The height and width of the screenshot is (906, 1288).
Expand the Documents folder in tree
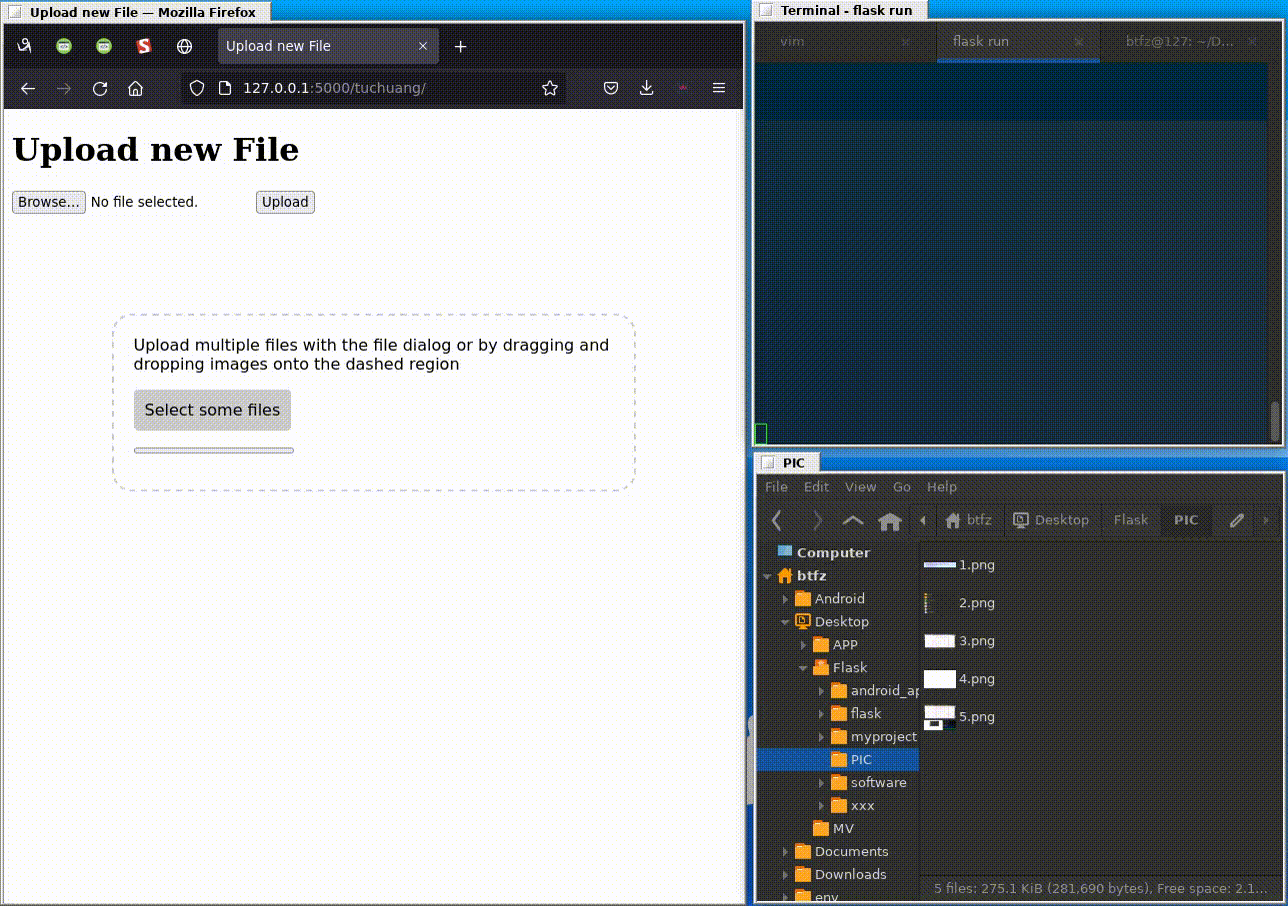pos(785,852)
